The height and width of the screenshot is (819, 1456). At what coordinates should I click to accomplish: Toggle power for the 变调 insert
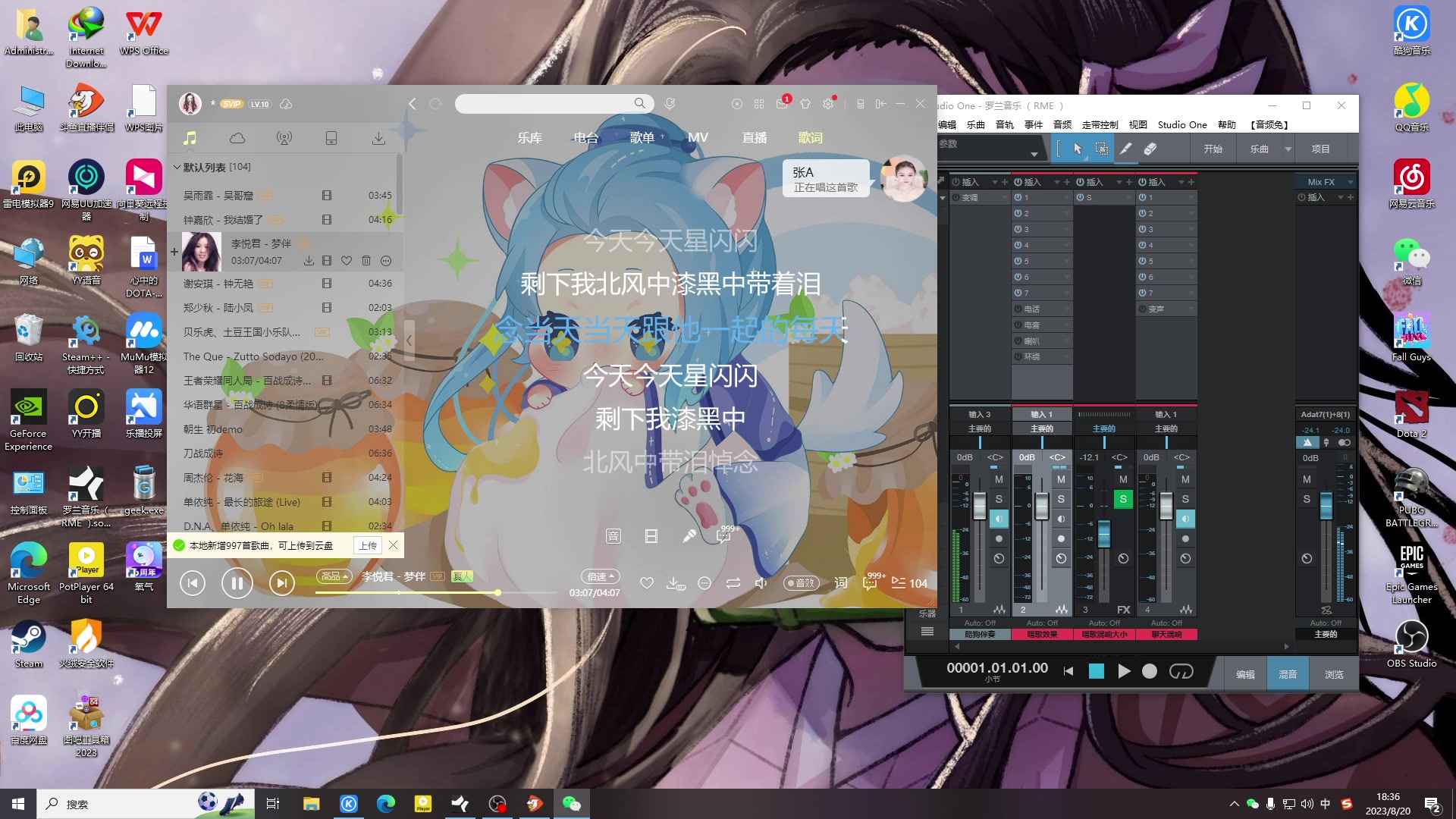[956, 198]
